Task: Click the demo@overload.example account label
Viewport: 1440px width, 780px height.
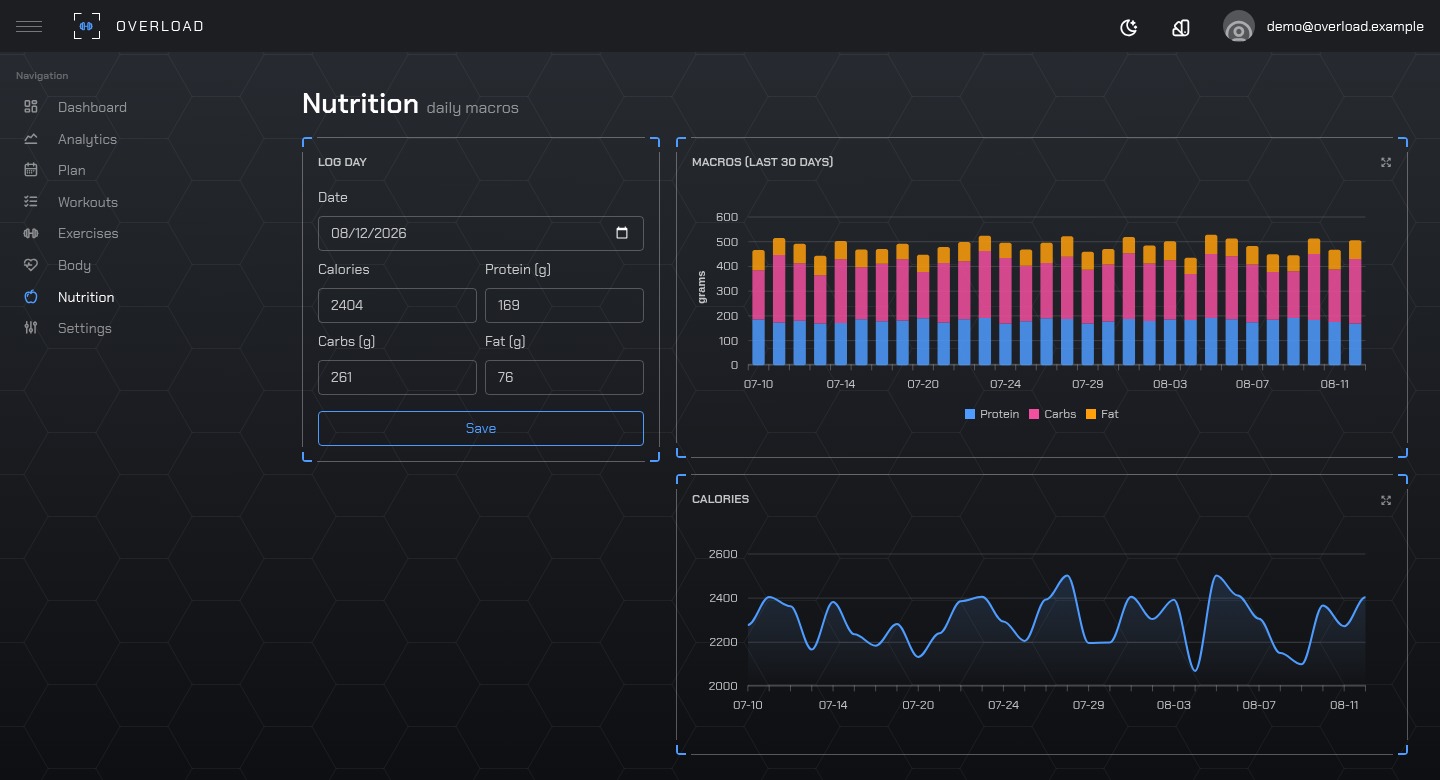Action: coord(1345,27)
